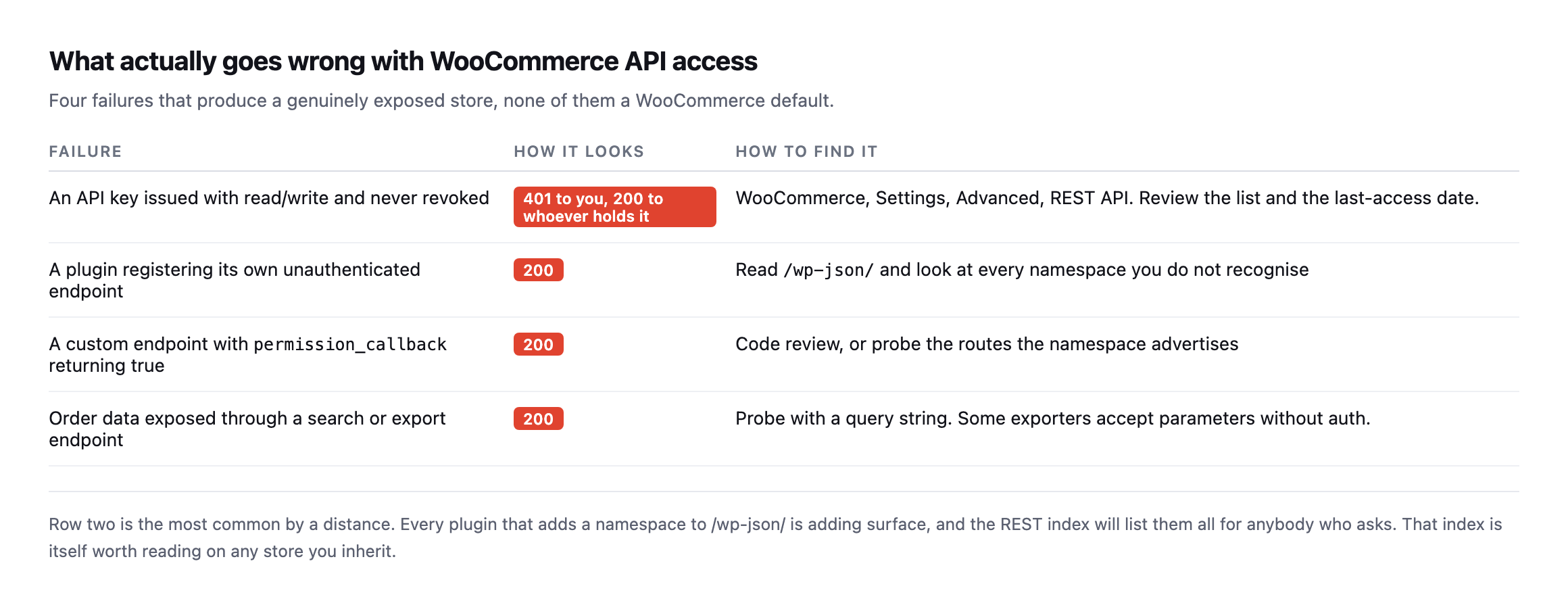Select 'An API key issued with read/write' cell
Image resolution: width=1568 pixels, height=599 pixels.
coord(269,198)
